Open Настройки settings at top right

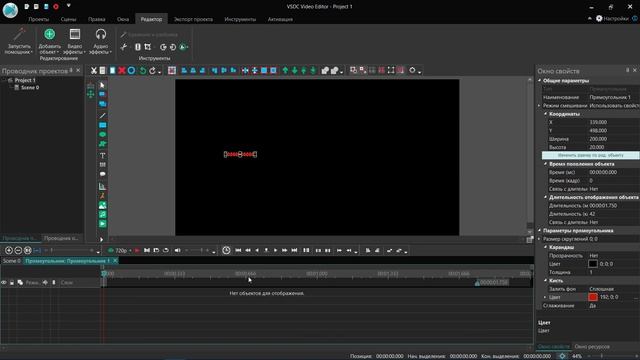612,18
